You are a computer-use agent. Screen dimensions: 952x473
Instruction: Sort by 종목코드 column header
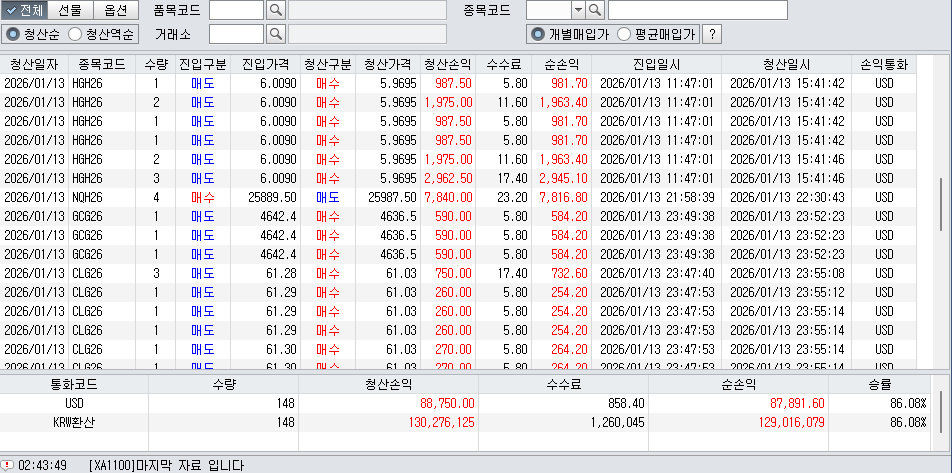click(101, 64)
